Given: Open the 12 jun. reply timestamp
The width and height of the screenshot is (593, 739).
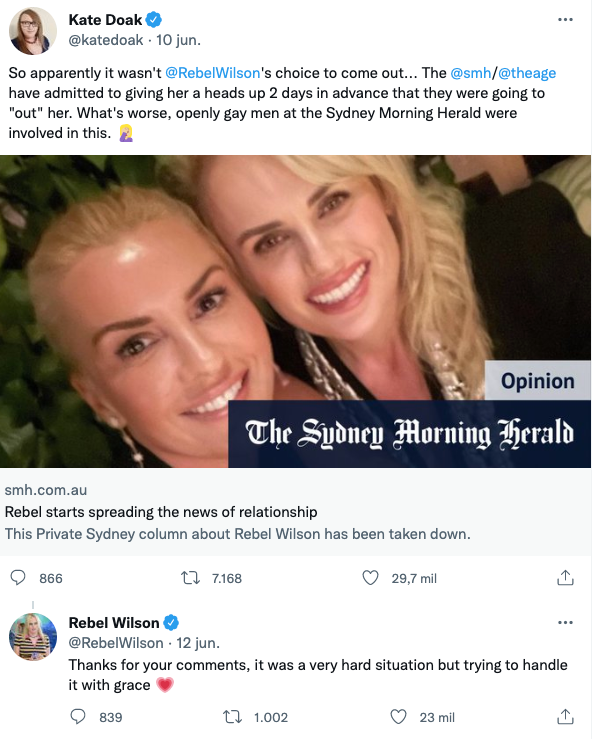Looking at the screenshot, I should pyautogui.click(x=198, y=643).
